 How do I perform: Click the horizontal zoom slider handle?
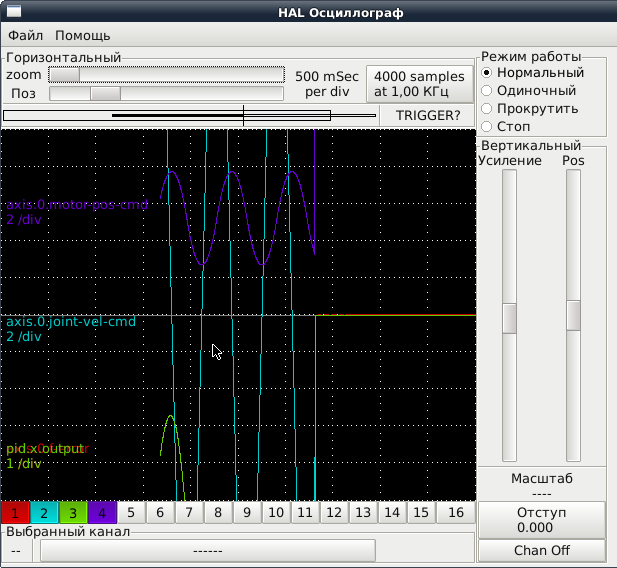click(x=65, y=75)
